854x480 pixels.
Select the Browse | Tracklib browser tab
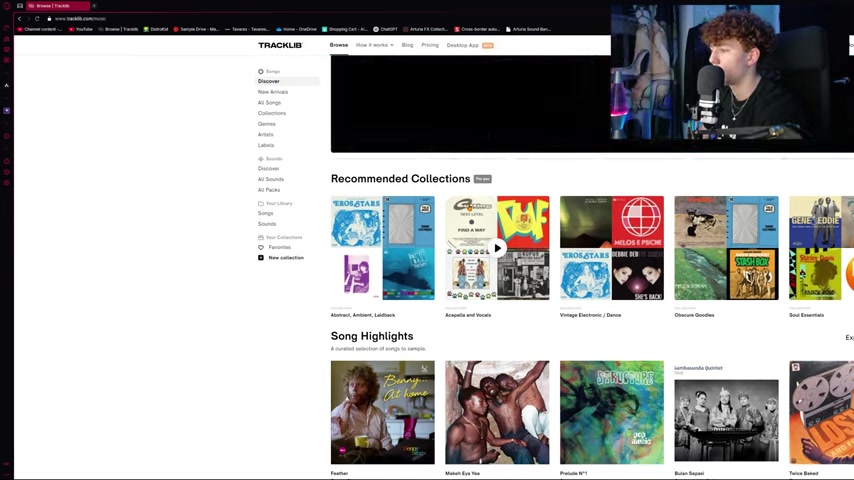click(x=58, y=6)
